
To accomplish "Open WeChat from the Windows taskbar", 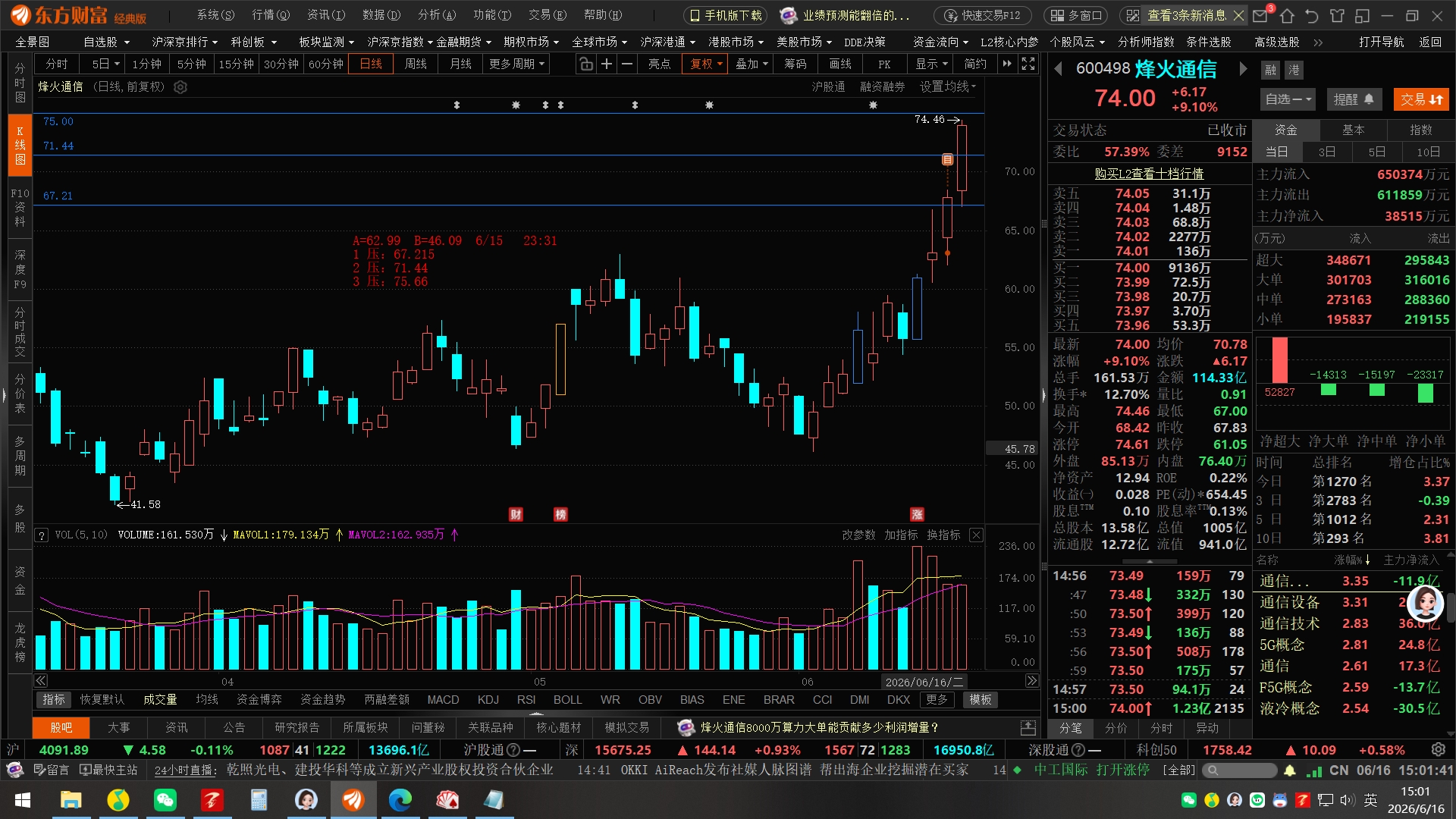I will point(165,800).
